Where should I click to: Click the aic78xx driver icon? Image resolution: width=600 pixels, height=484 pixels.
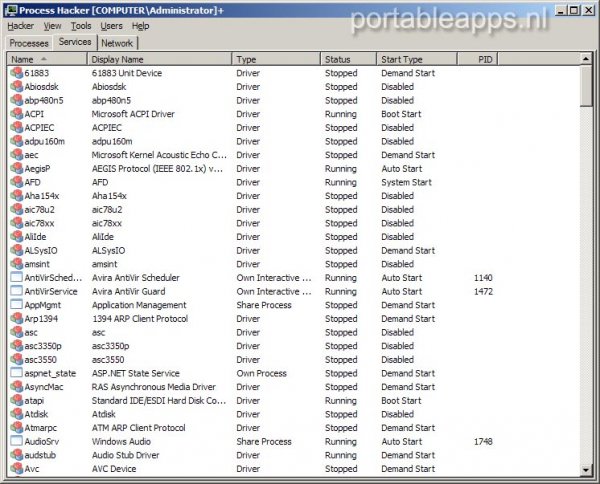(16, 223)
